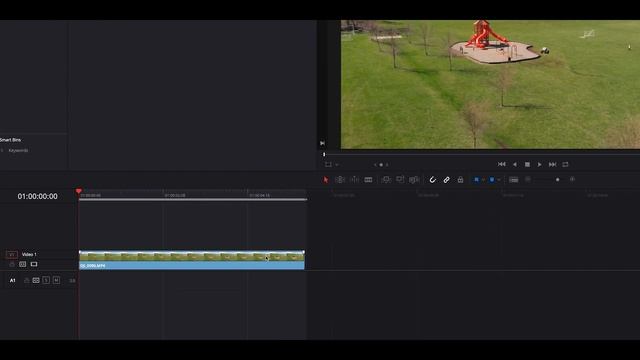Stop viewer playback
Screen dimensions: 640x360
point(527,164)
